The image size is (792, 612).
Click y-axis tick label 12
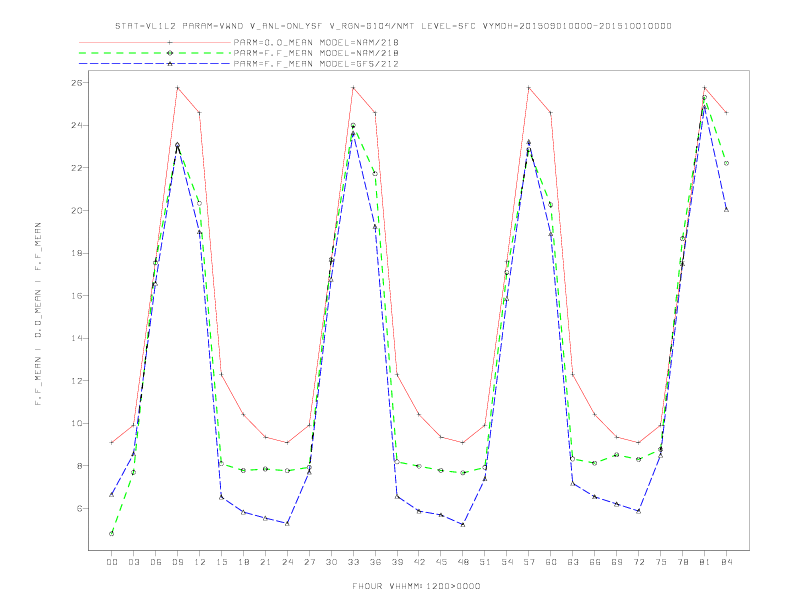(77, 381)
